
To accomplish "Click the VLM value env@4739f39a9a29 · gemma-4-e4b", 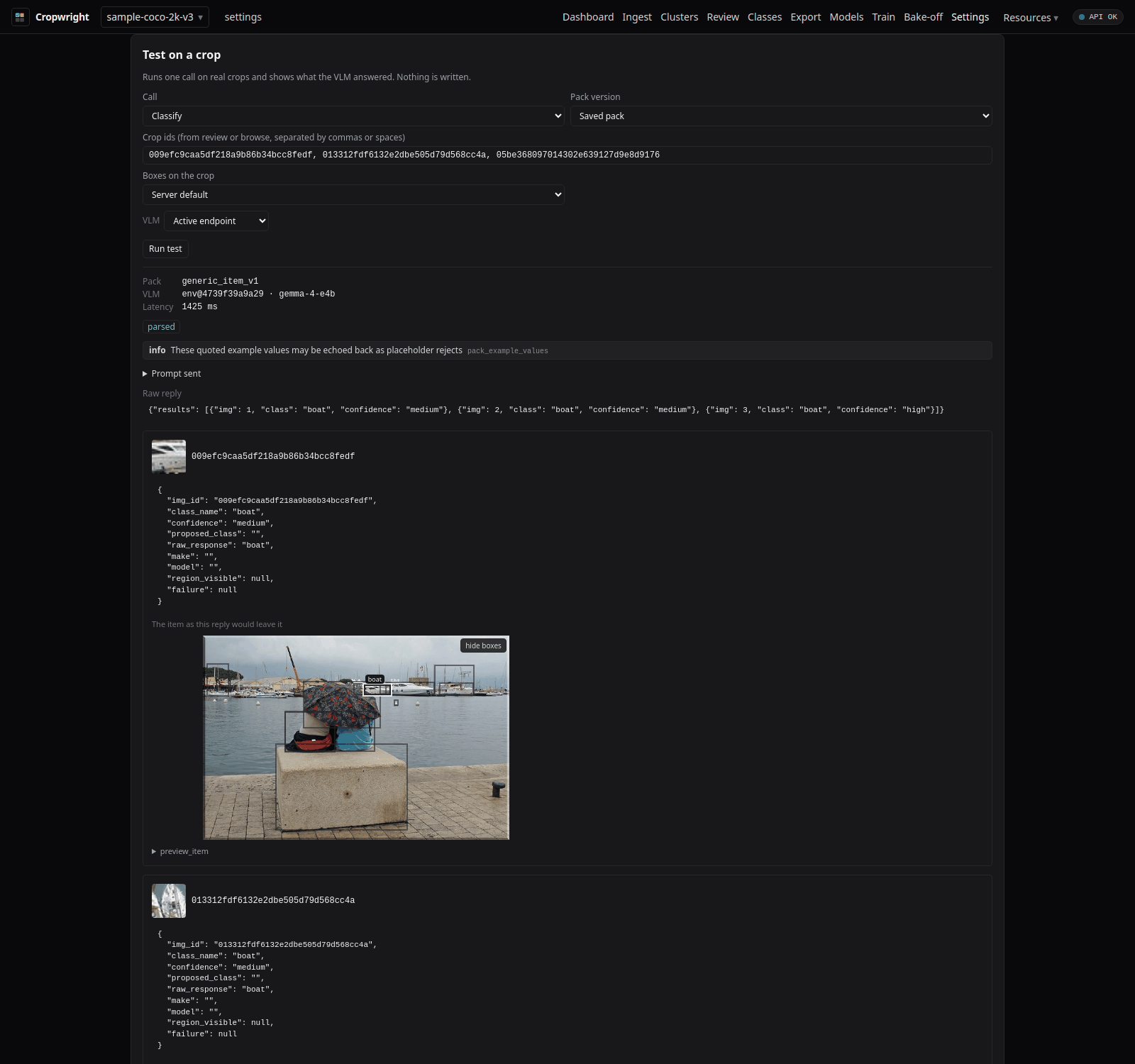I will tap(258, 294).
